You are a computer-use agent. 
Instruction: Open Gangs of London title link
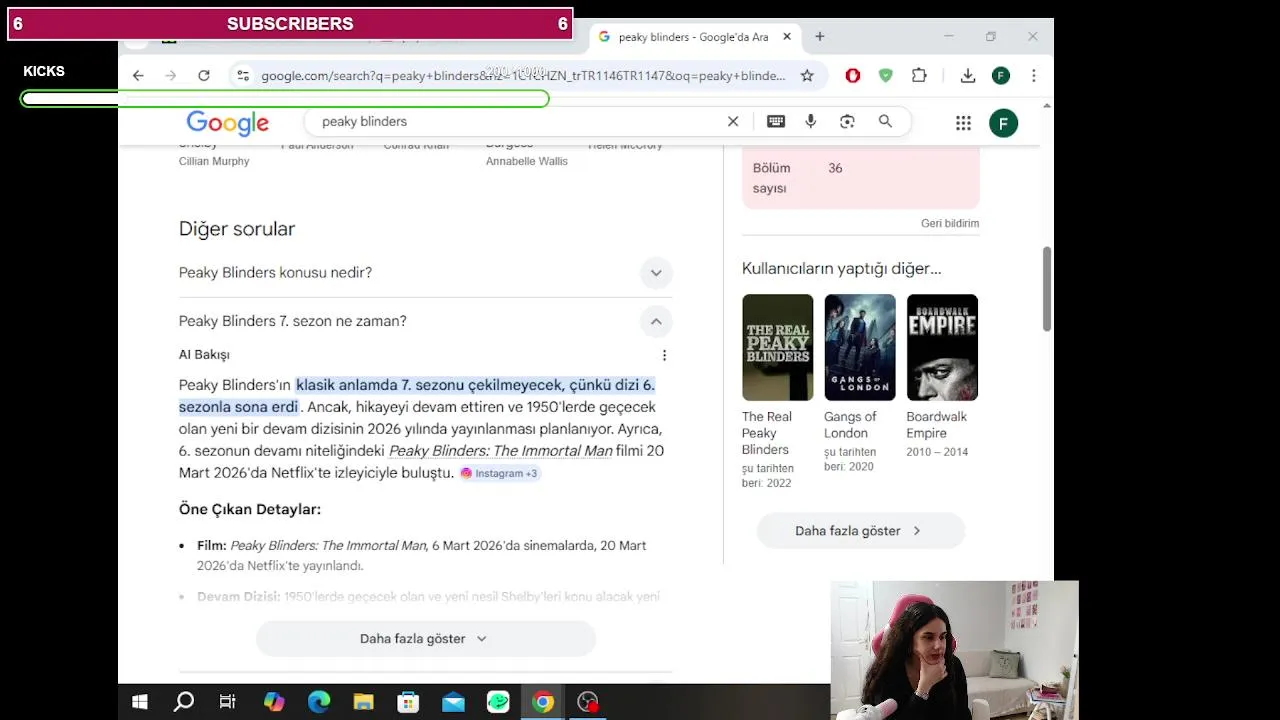tap(850, 425)
